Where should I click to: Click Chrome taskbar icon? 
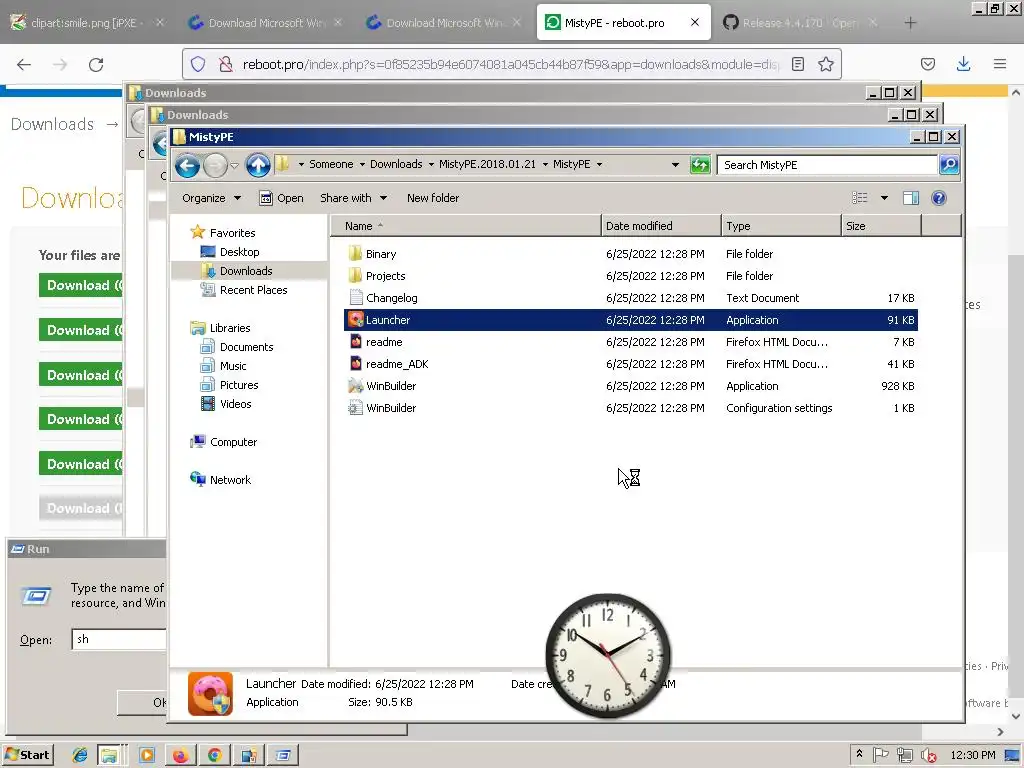coord(214,756)
